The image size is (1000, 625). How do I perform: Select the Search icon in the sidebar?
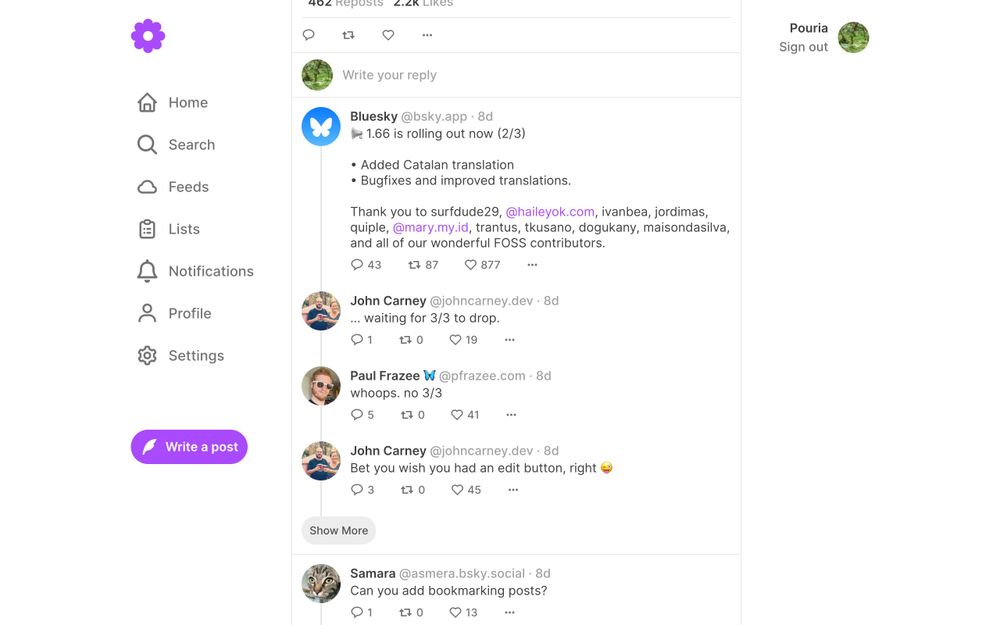click(146, 144)
